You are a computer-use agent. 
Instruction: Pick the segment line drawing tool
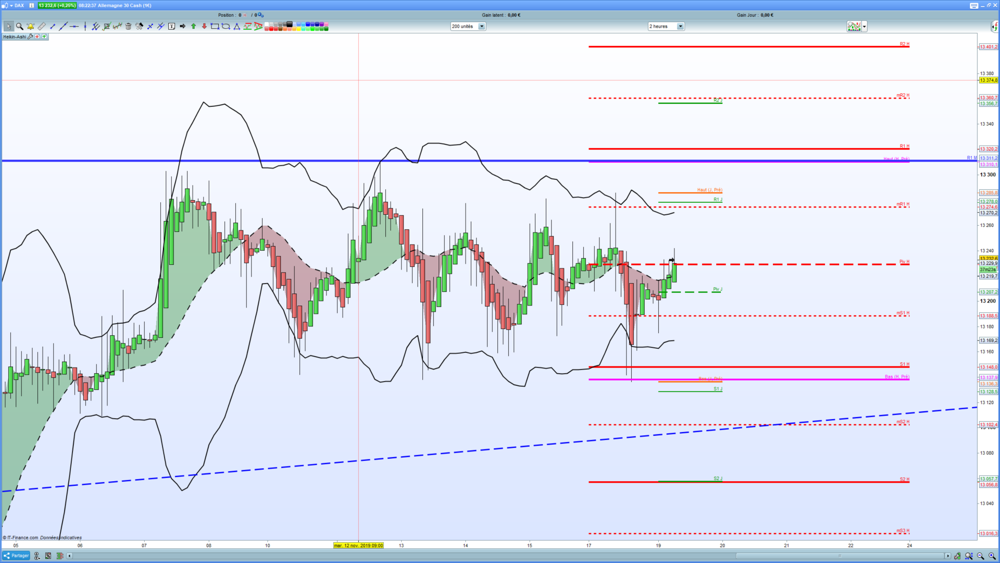(x=52, y=26)
